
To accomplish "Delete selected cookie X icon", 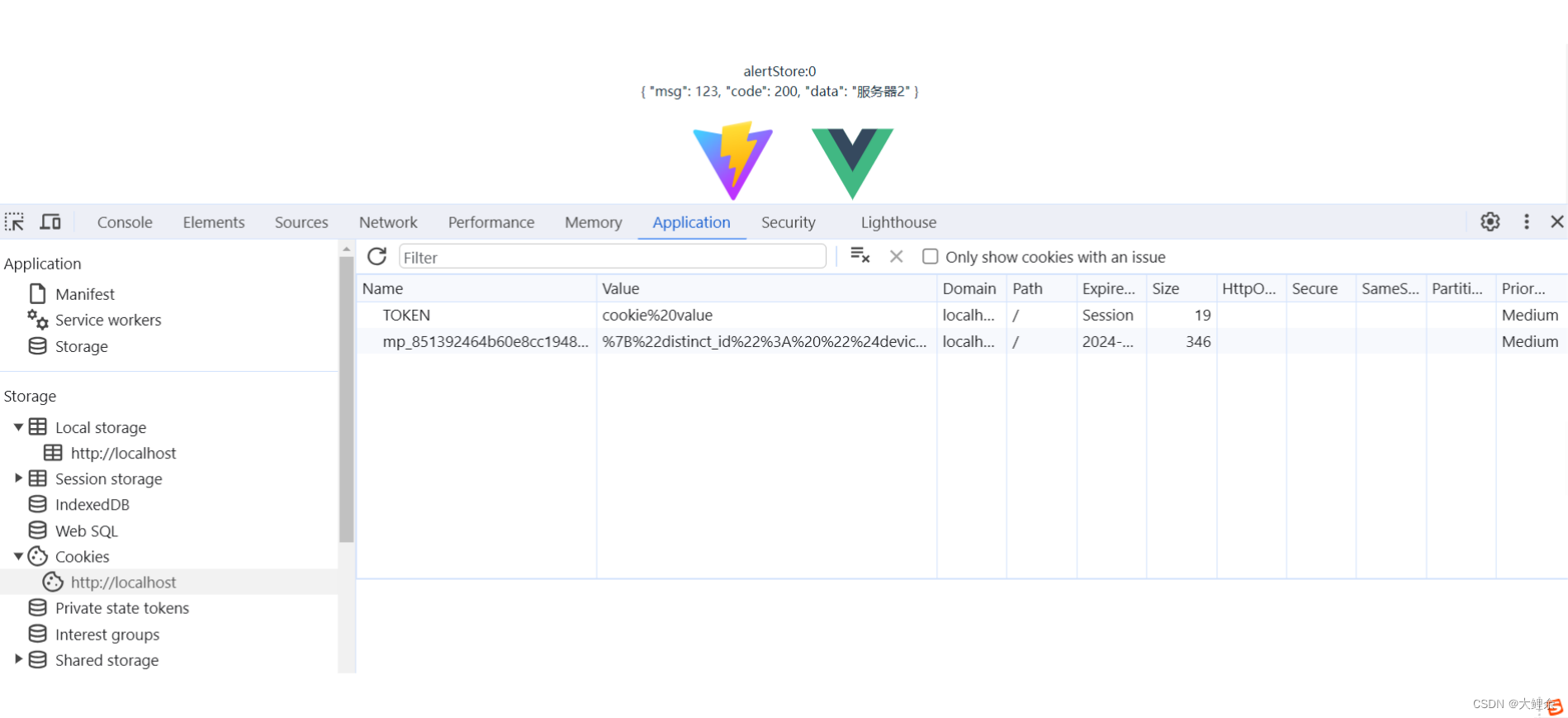I will click(896, 256).
